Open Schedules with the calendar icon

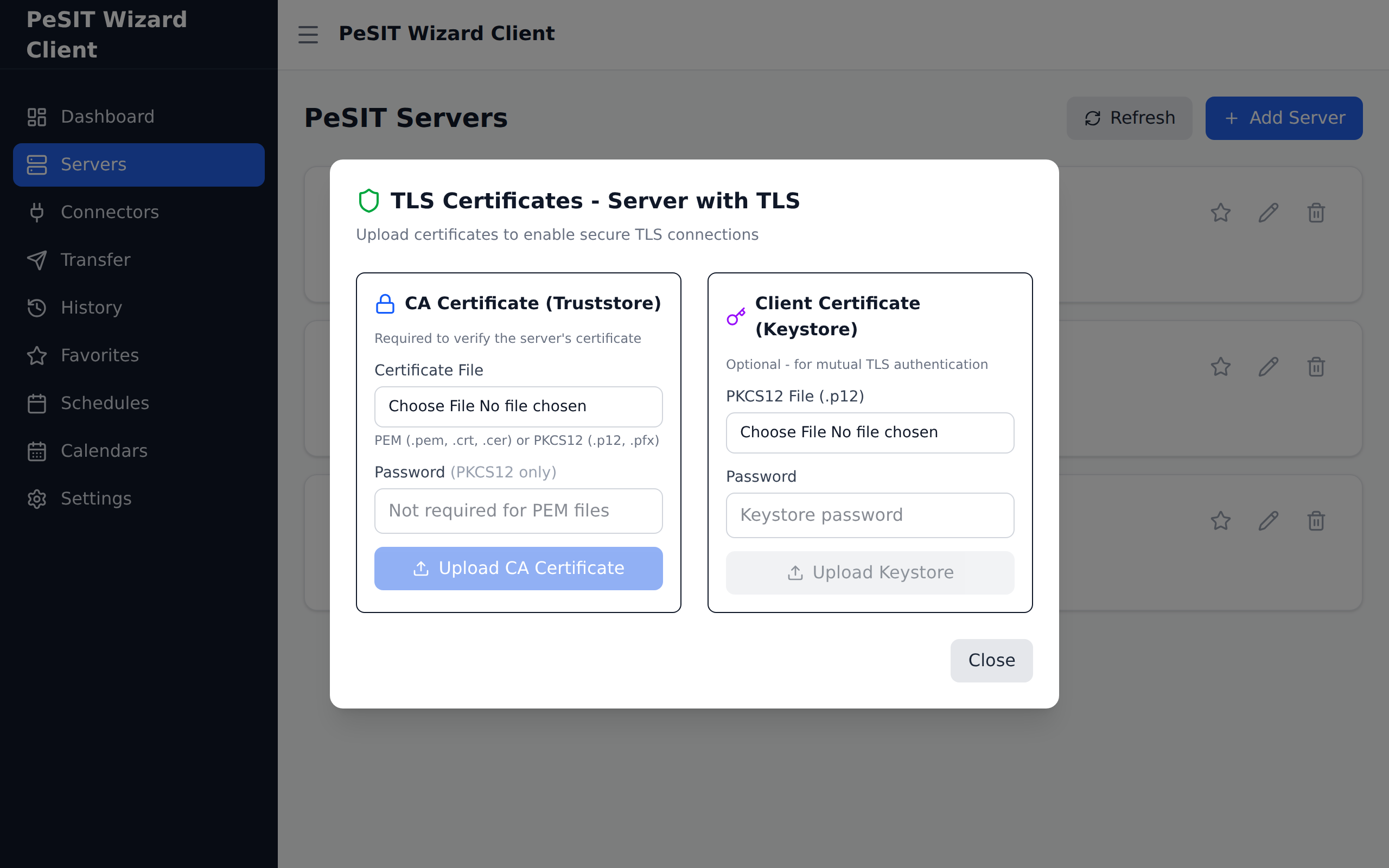(37, 403)
